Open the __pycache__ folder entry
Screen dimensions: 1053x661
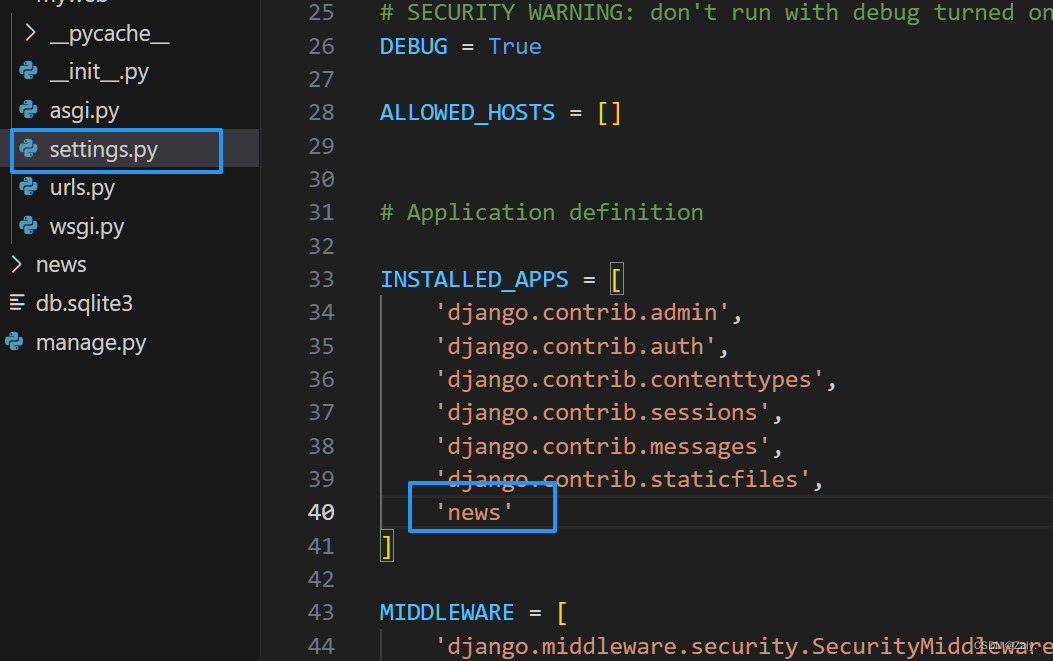click(x=109, y=34)
